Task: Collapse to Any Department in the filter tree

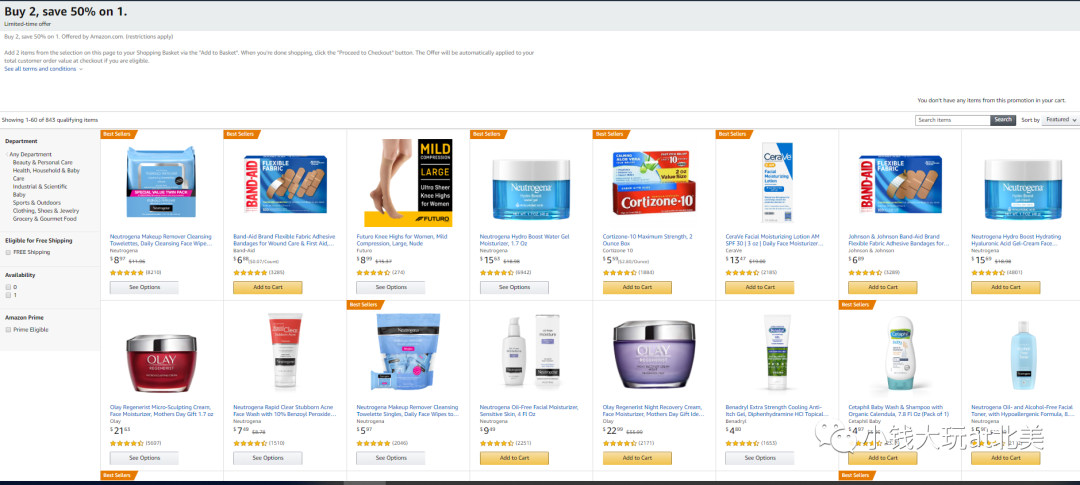Action: pos(30,154)
